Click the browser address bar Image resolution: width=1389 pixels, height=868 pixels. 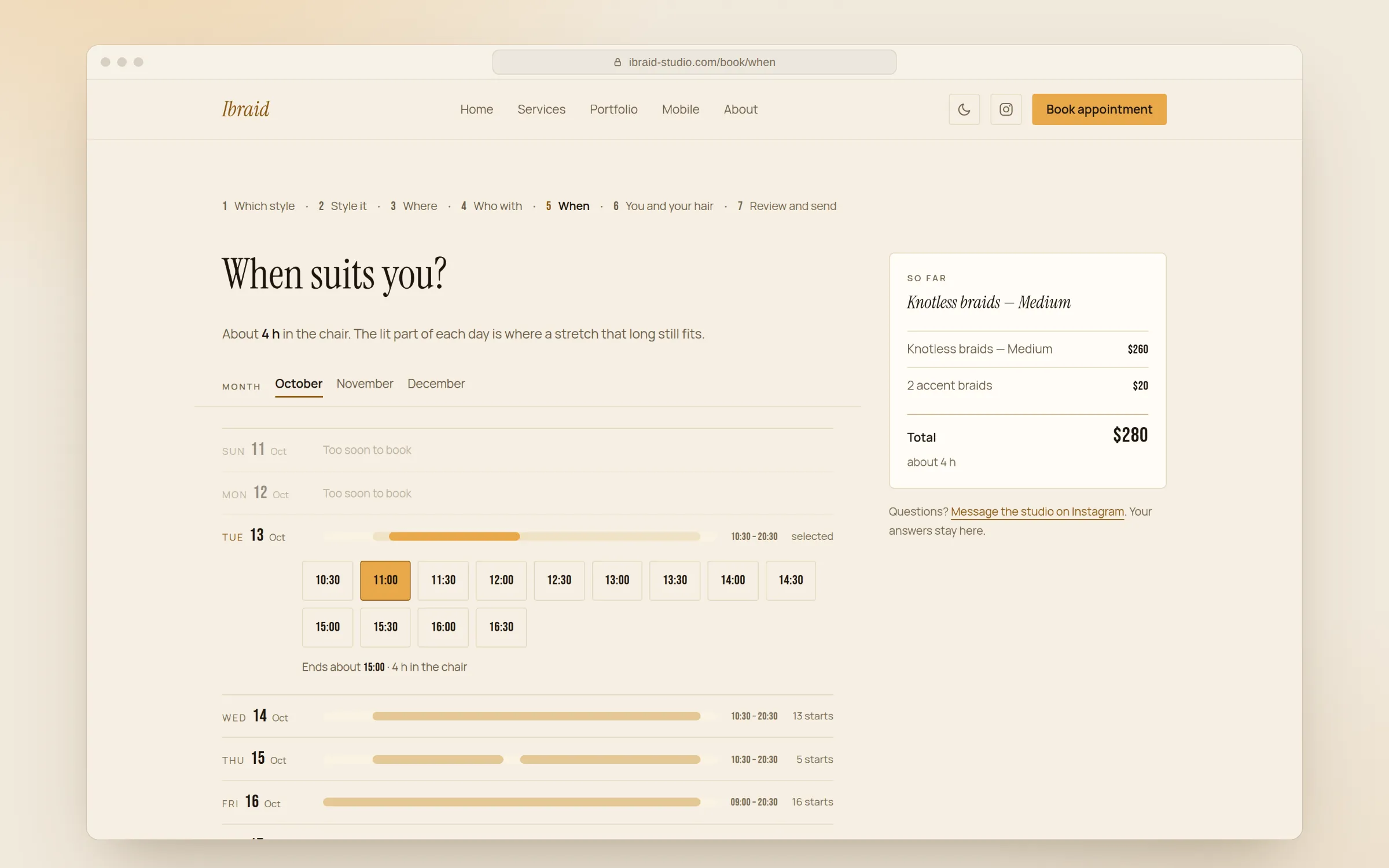point(694,62)
